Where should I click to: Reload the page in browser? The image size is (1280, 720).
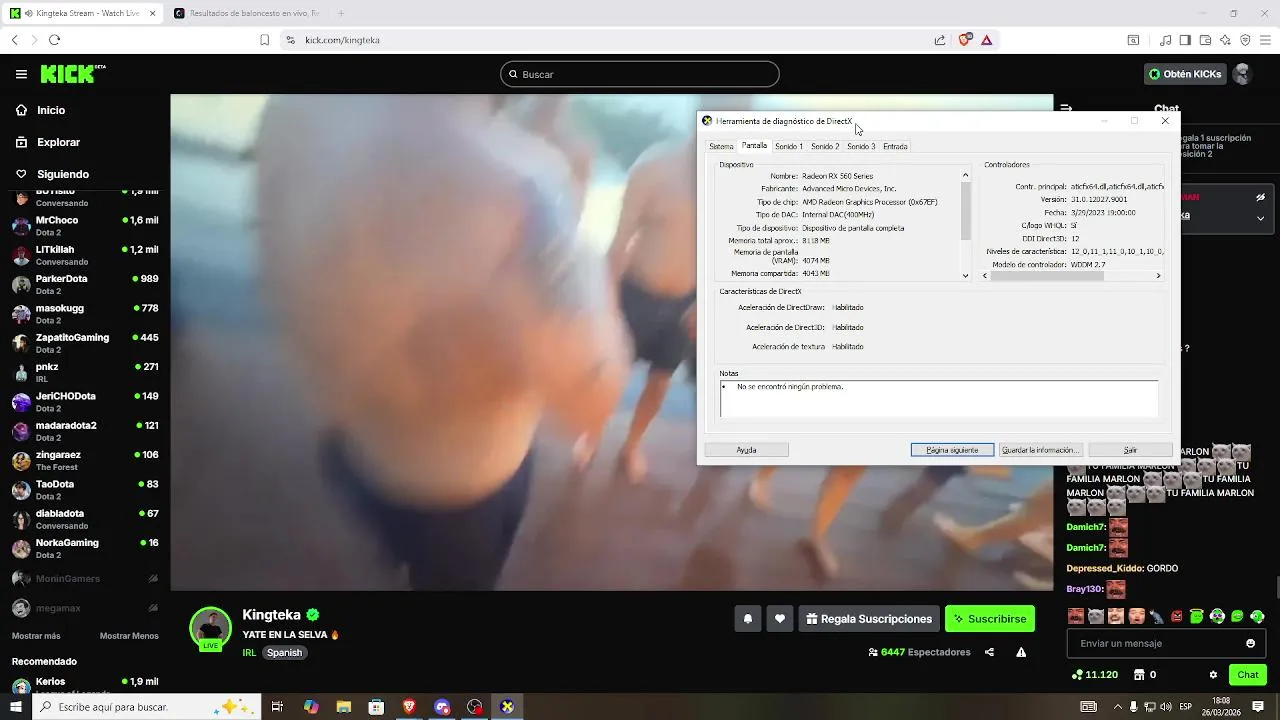pyautogui.click(x=54, y=40)
